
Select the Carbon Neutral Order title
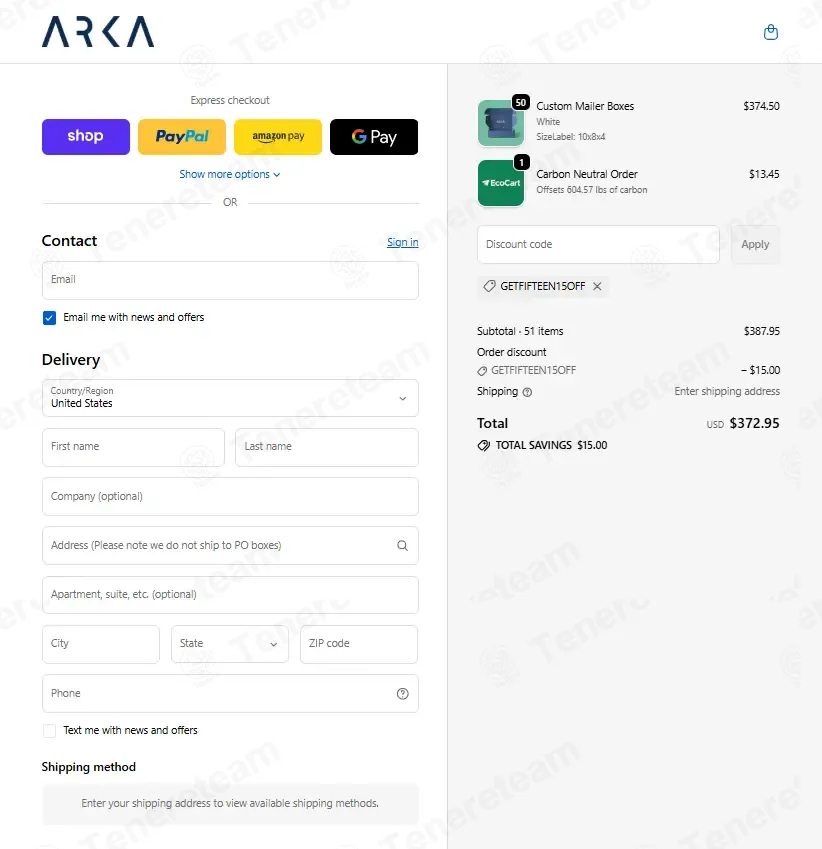click(x=587, y=174)
